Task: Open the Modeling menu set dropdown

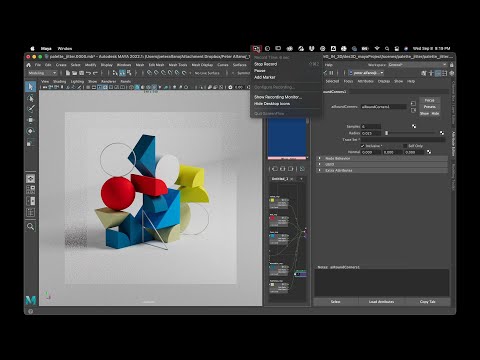Action: 42,73
